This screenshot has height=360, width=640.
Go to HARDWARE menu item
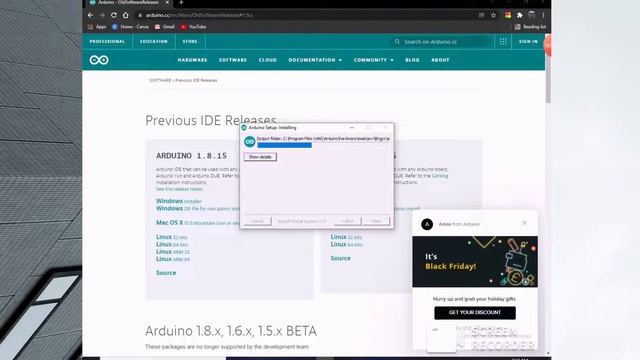(x=192, y=60)
